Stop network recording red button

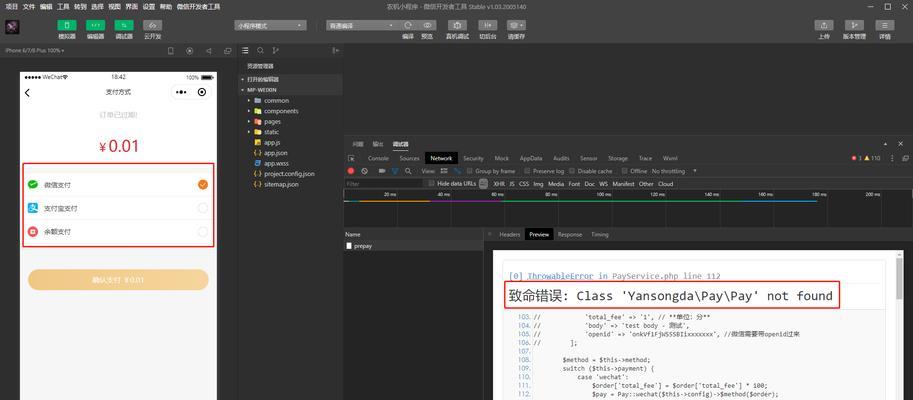351,171
